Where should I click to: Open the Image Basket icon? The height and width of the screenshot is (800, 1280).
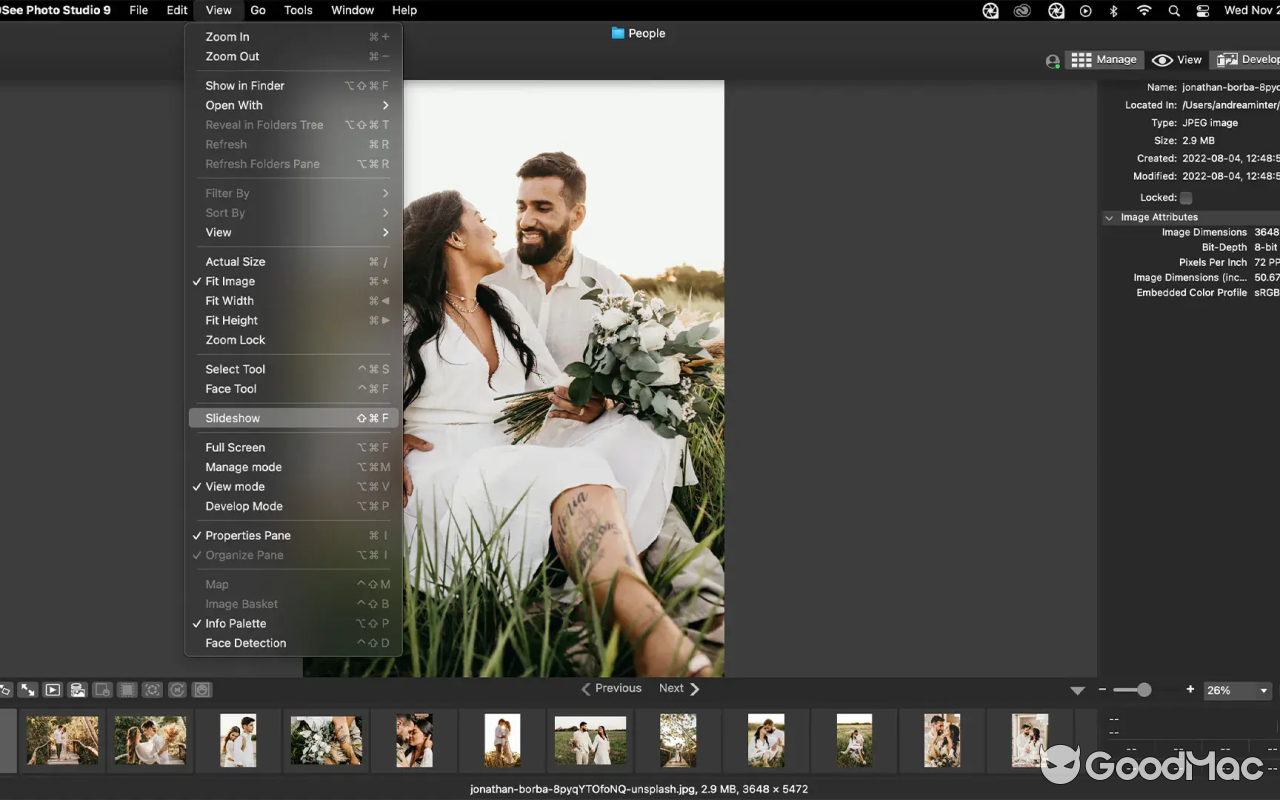pyautogui.click(x=78, y=689)
